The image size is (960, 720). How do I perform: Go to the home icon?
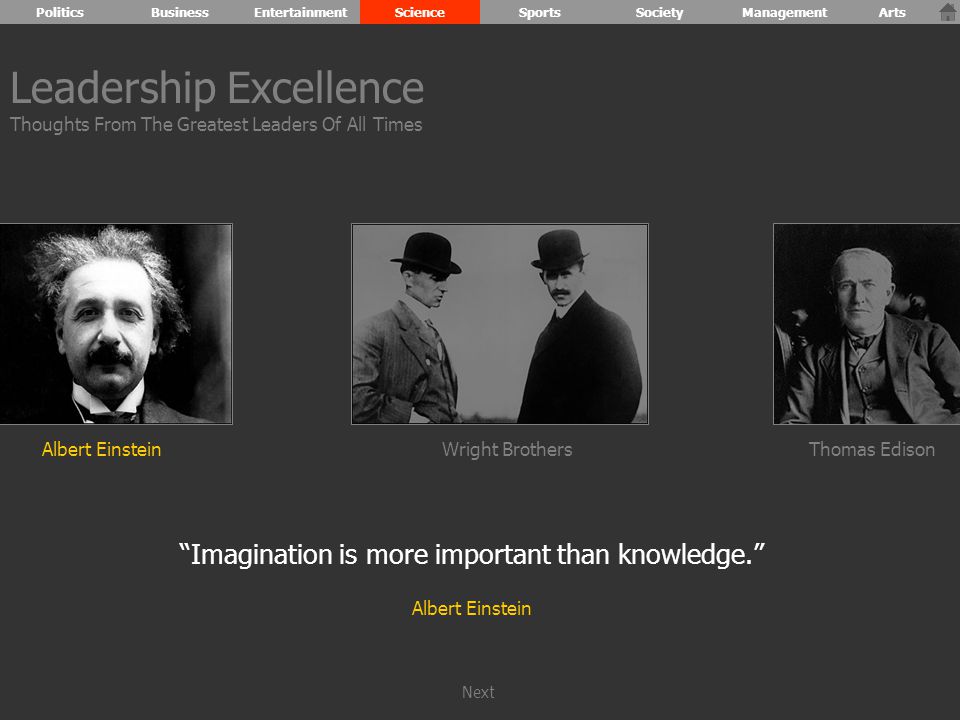[x=948, y=12]
